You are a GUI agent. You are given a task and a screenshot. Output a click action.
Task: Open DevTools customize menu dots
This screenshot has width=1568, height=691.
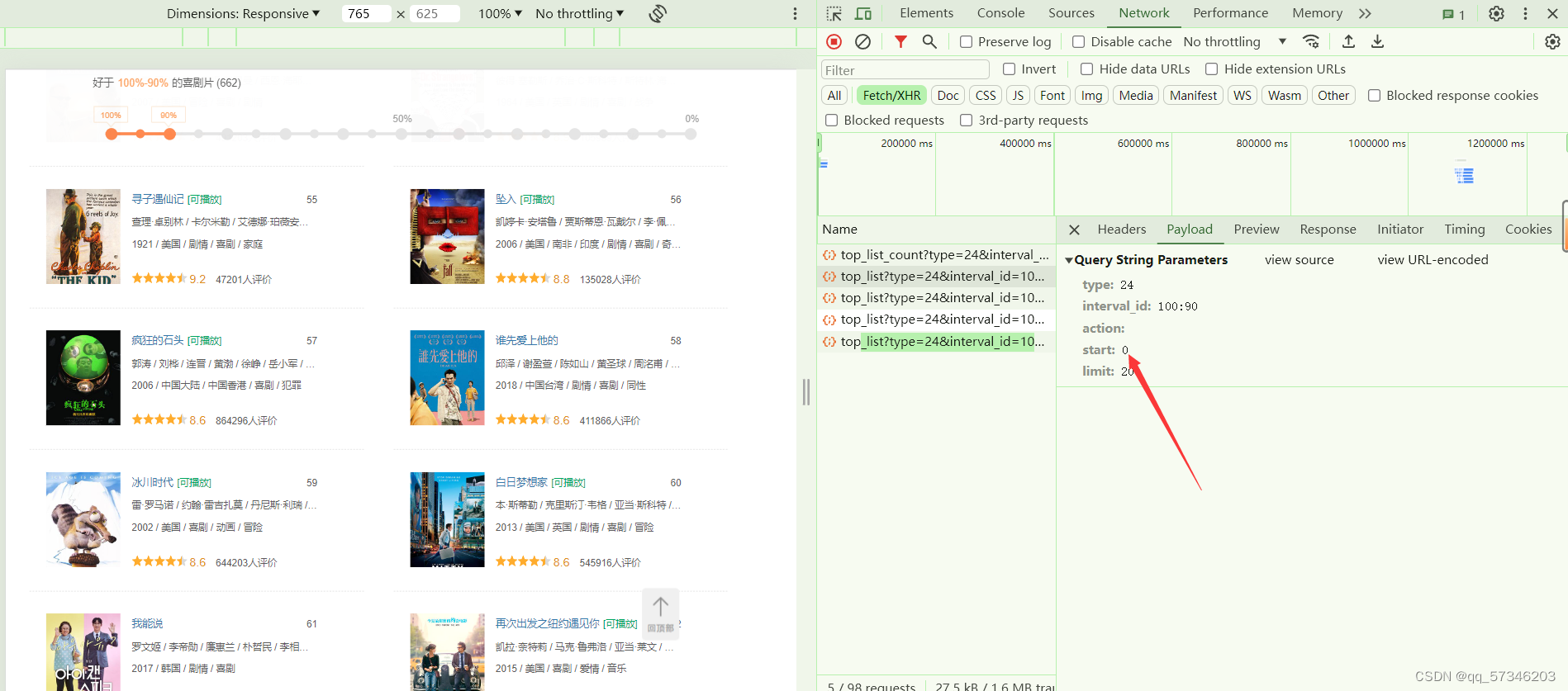(1525, 13)
